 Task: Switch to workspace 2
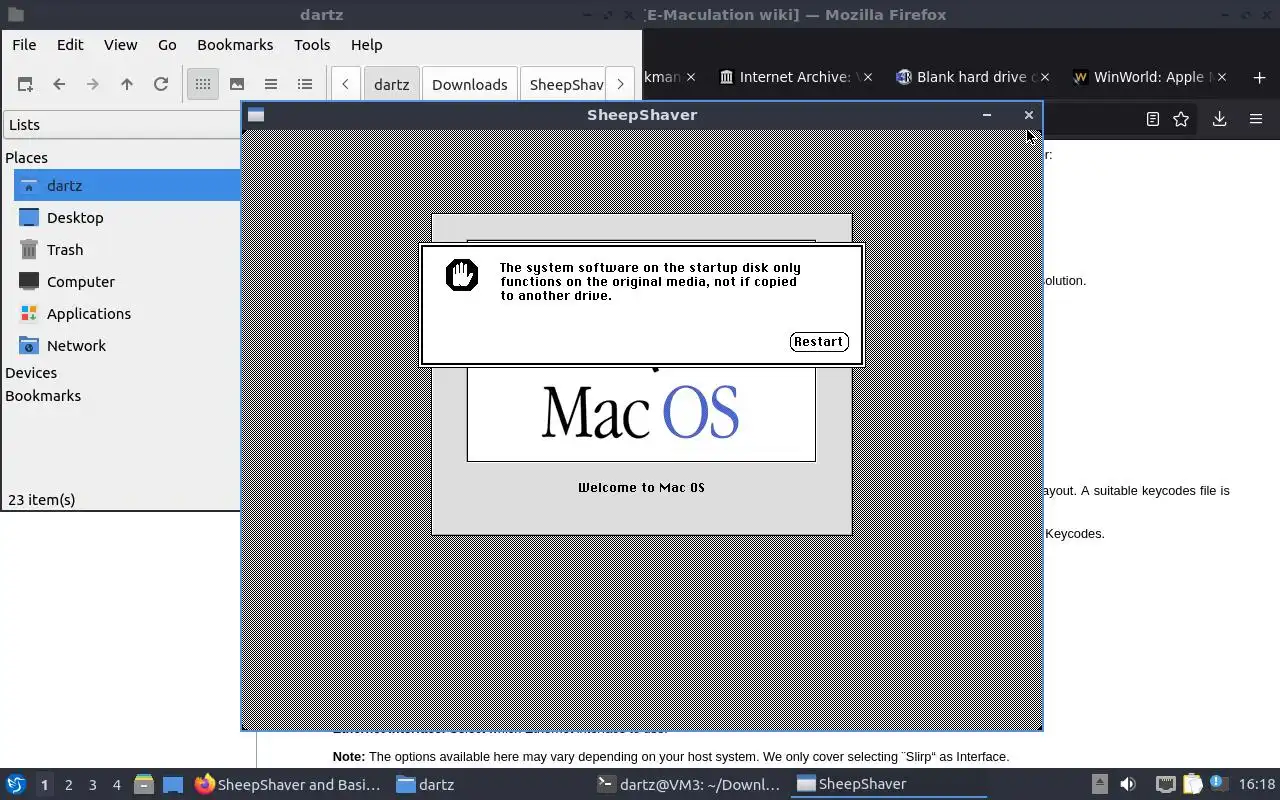[x=69, y=785]
